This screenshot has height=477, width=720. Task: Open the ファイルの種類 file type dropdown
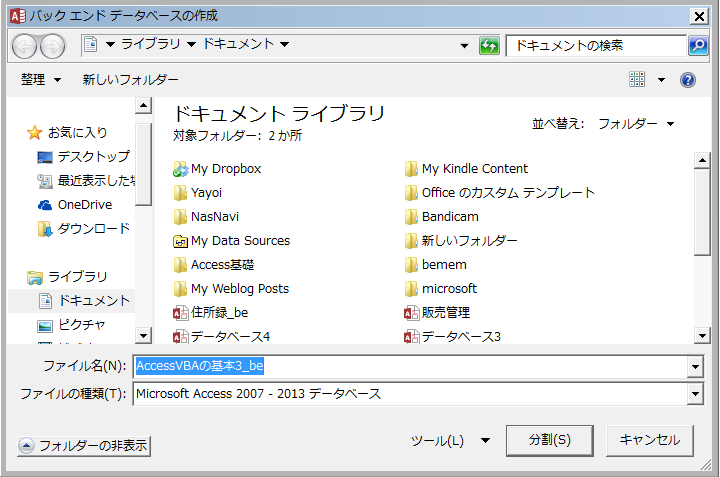click(695, 394)
